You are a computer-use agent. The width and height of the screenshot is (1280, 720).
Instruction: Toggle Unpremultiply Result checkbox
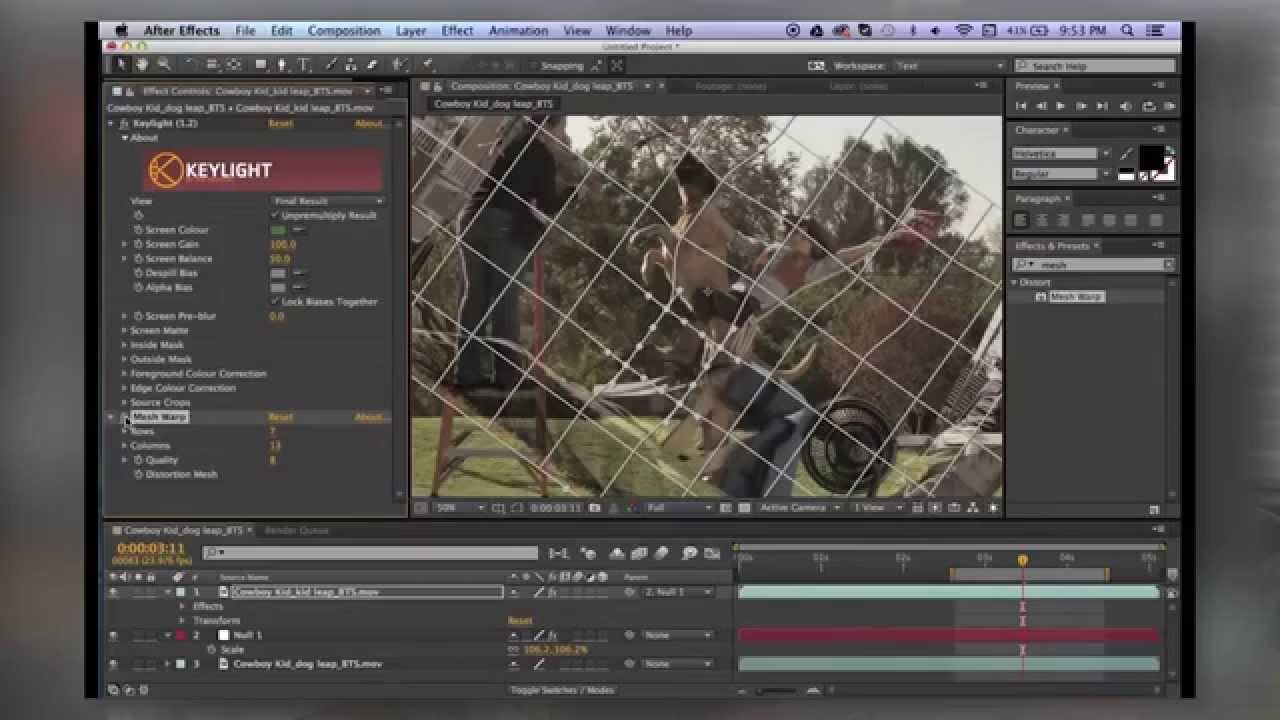pos(275,215)
